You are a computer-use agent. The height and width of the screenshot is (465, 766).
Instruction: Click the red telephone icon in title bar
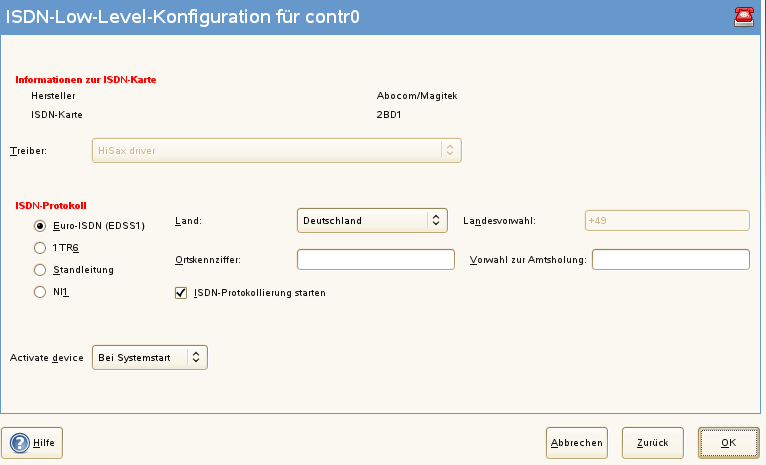743,14
